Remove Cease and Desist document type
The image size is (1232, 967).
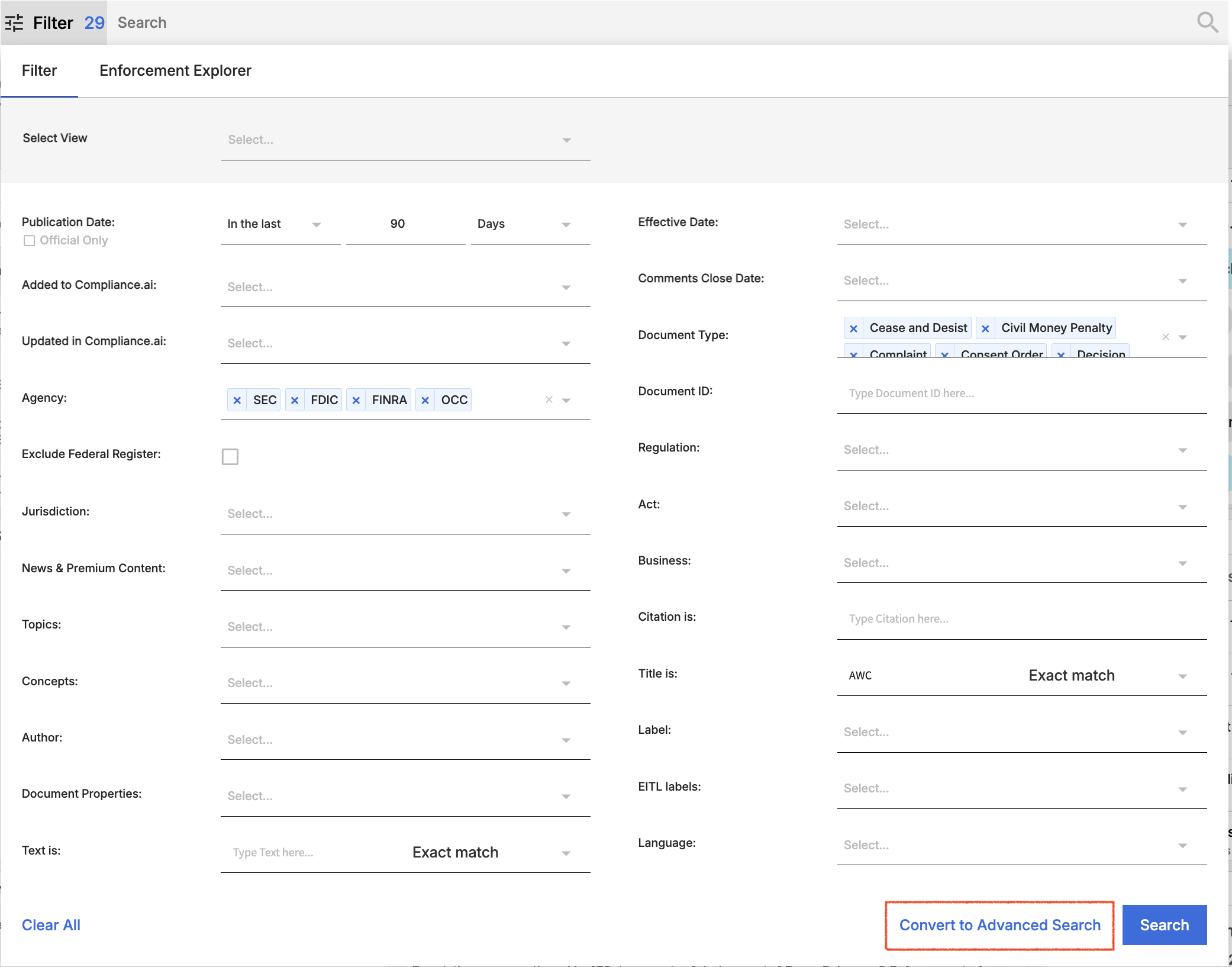[x=853, y=328]
